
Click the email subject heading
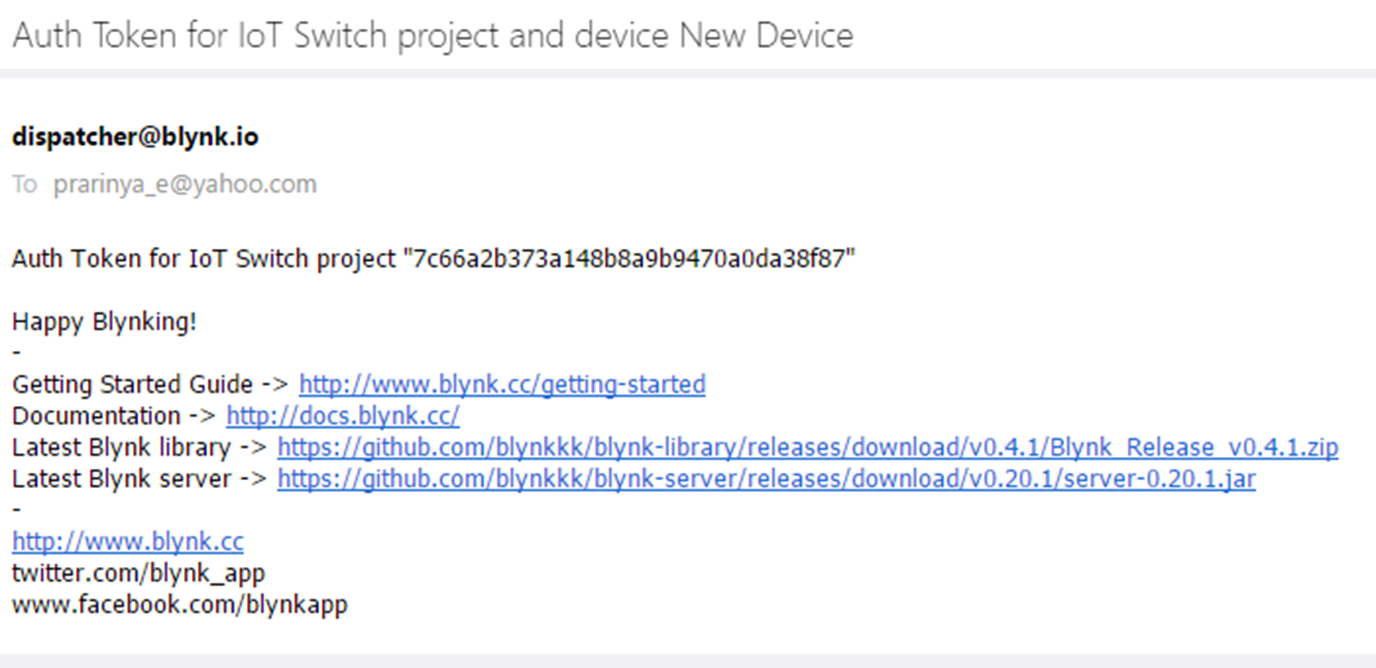tap(432, 36)
